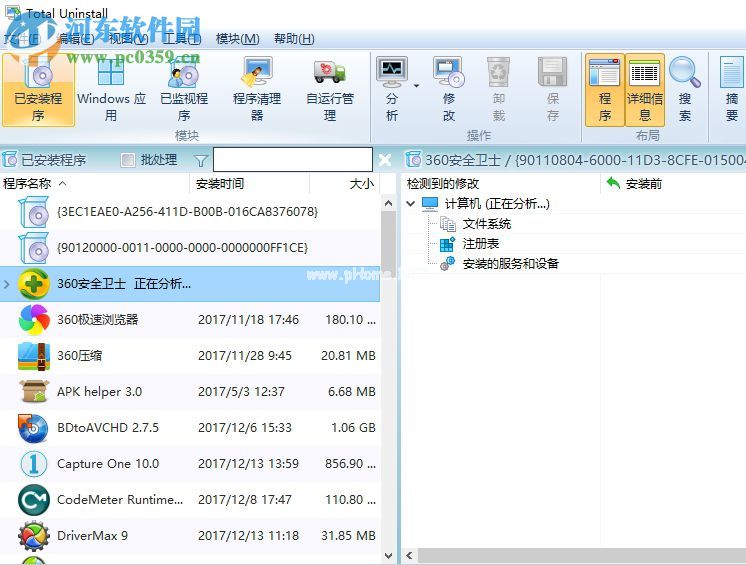Image resolution: width=746 pixels, height=565 pixels.
Task: Enable the 批处理 batch checkbox
Action: tap(128, 160)
